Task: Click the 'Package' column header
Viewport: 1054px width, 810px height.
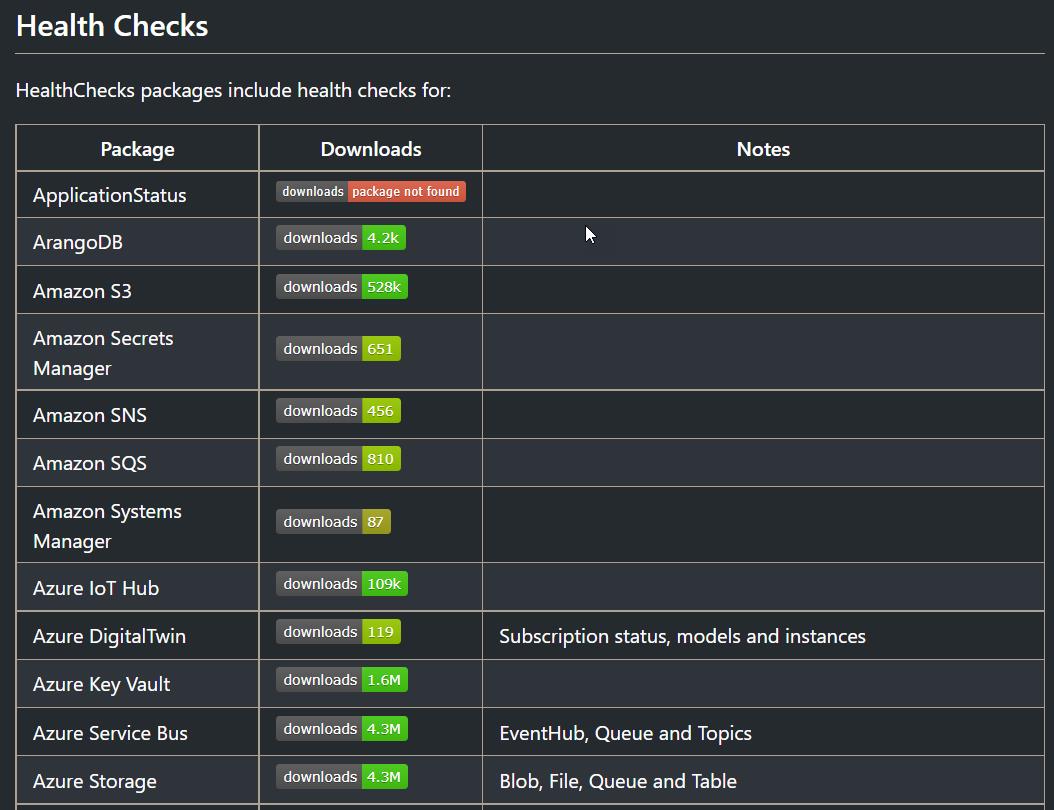Action: point(137,149)
